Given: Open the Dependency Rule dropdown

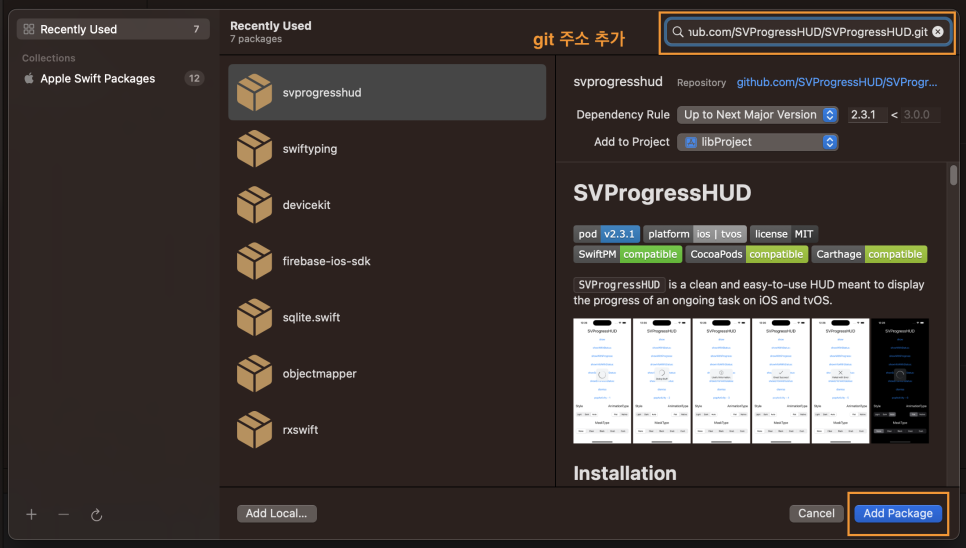Looking at the screenshot, I should pos(758,115).
